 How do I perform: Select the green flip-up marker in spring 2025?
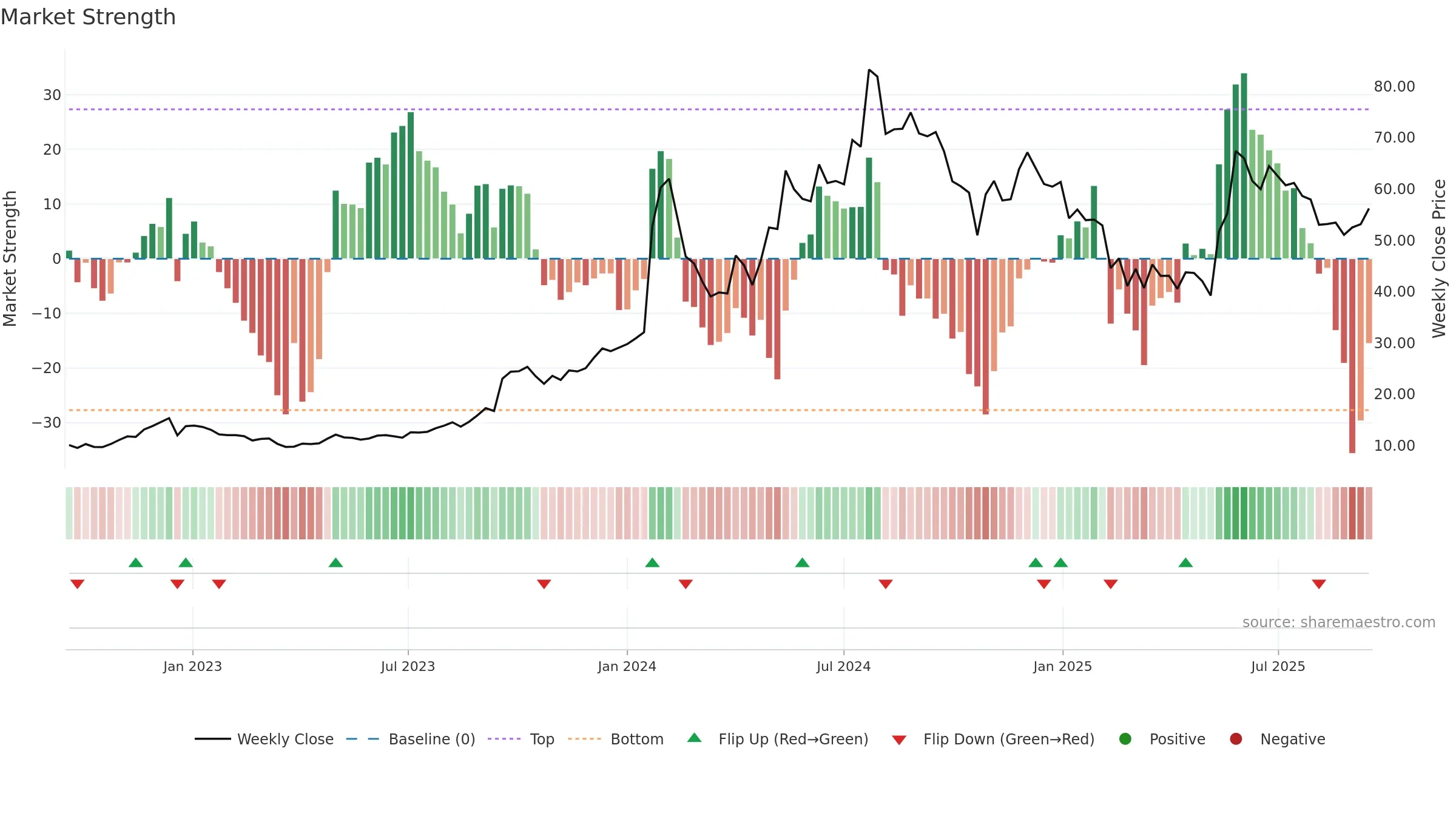1185,562
